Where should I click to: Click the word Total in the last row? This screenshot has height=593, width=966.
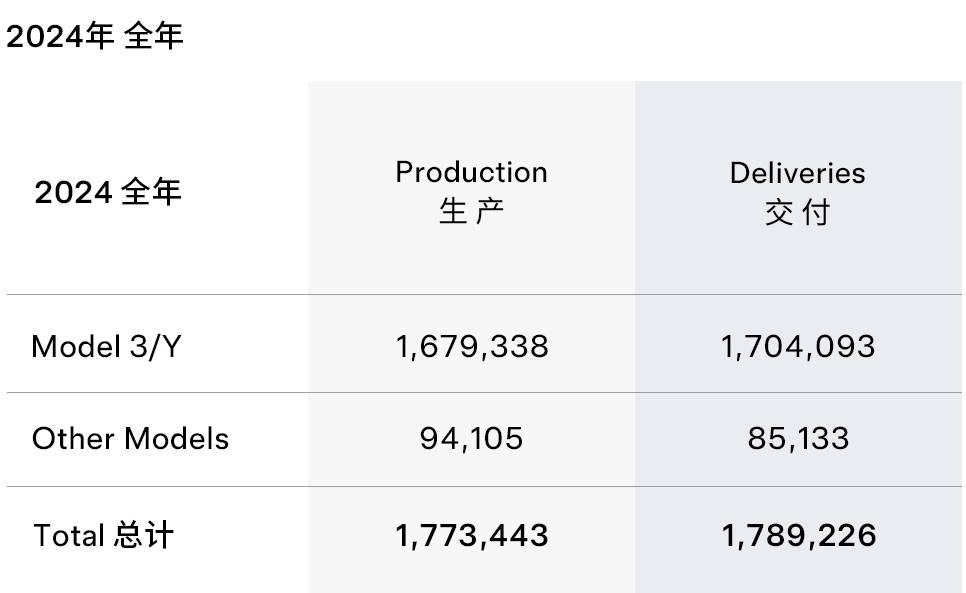[69, 535]
